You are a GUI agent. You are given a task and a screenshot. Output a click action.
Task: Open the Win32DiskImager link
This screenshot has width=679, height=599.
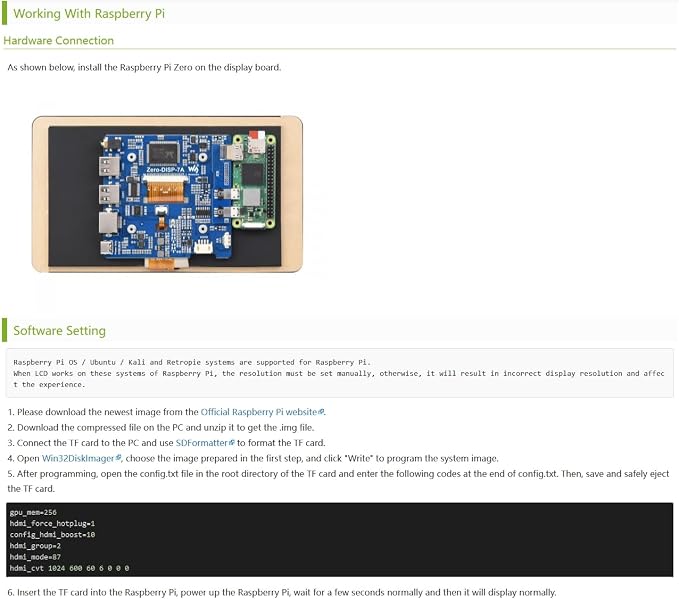tap(78, 458)
